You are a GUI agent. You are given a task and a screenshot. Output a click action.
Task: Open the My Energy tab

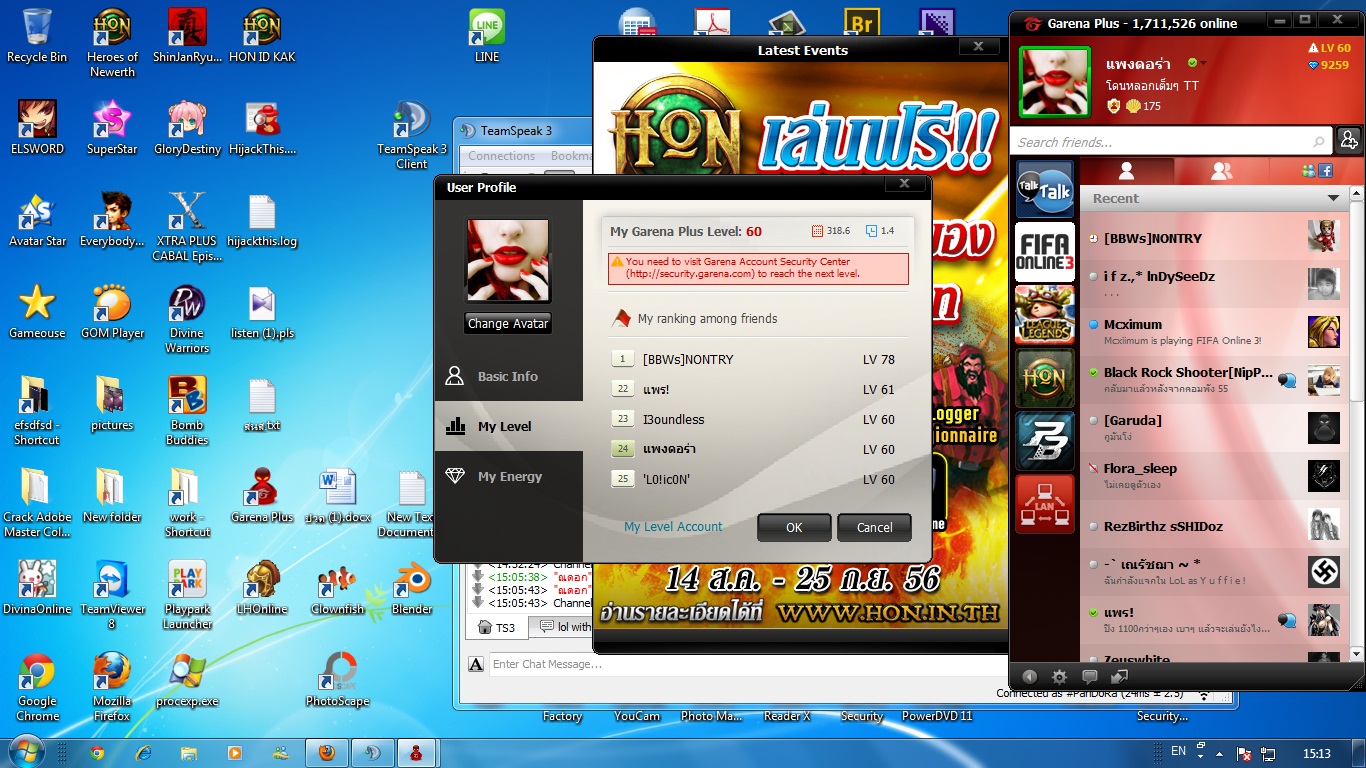[509, 476]
